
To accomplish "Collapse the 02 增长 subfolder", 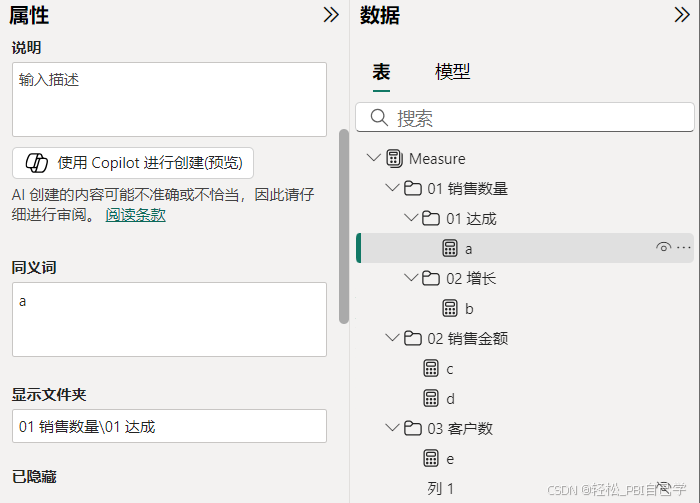I will [411, 277].
